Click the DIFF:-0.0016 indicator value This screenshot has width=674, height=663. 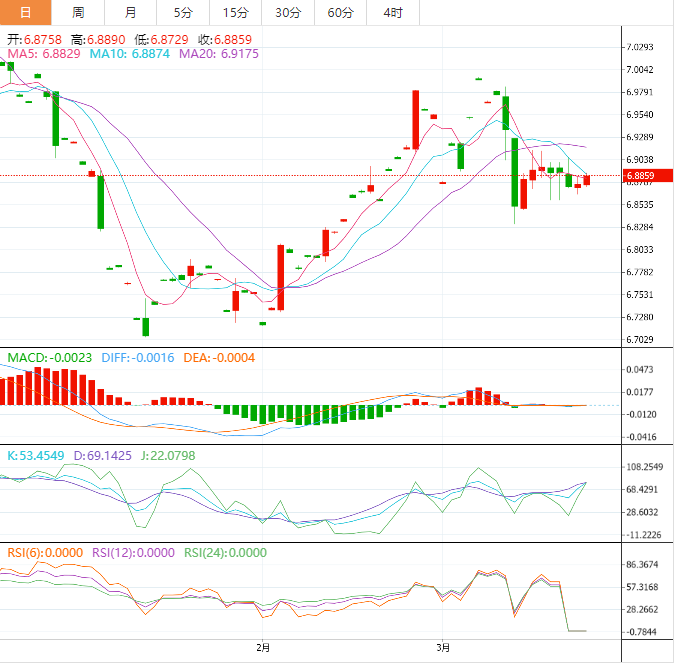[x=138, y=358]
